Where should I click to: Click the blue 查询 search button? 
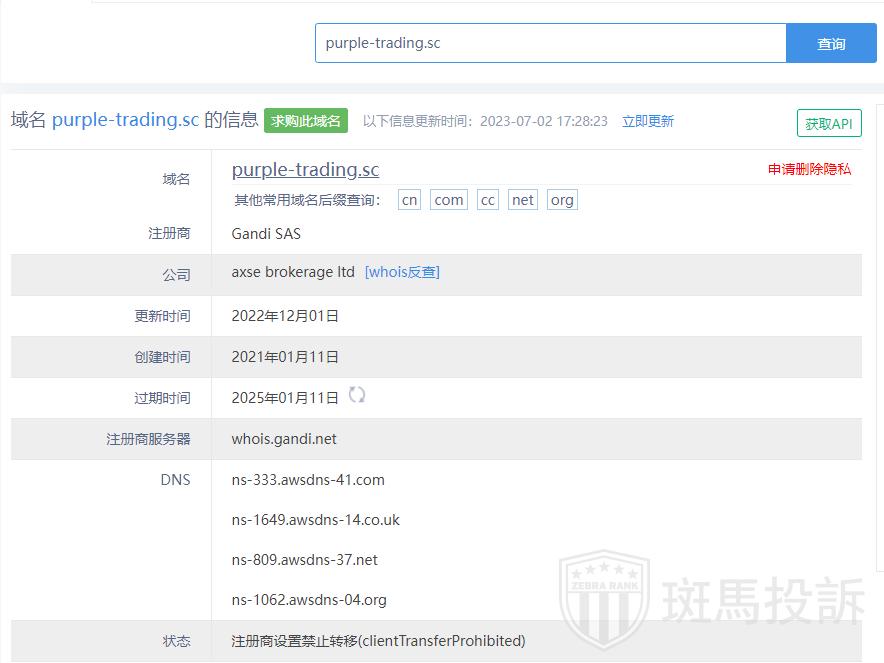[x=831, y=43]
